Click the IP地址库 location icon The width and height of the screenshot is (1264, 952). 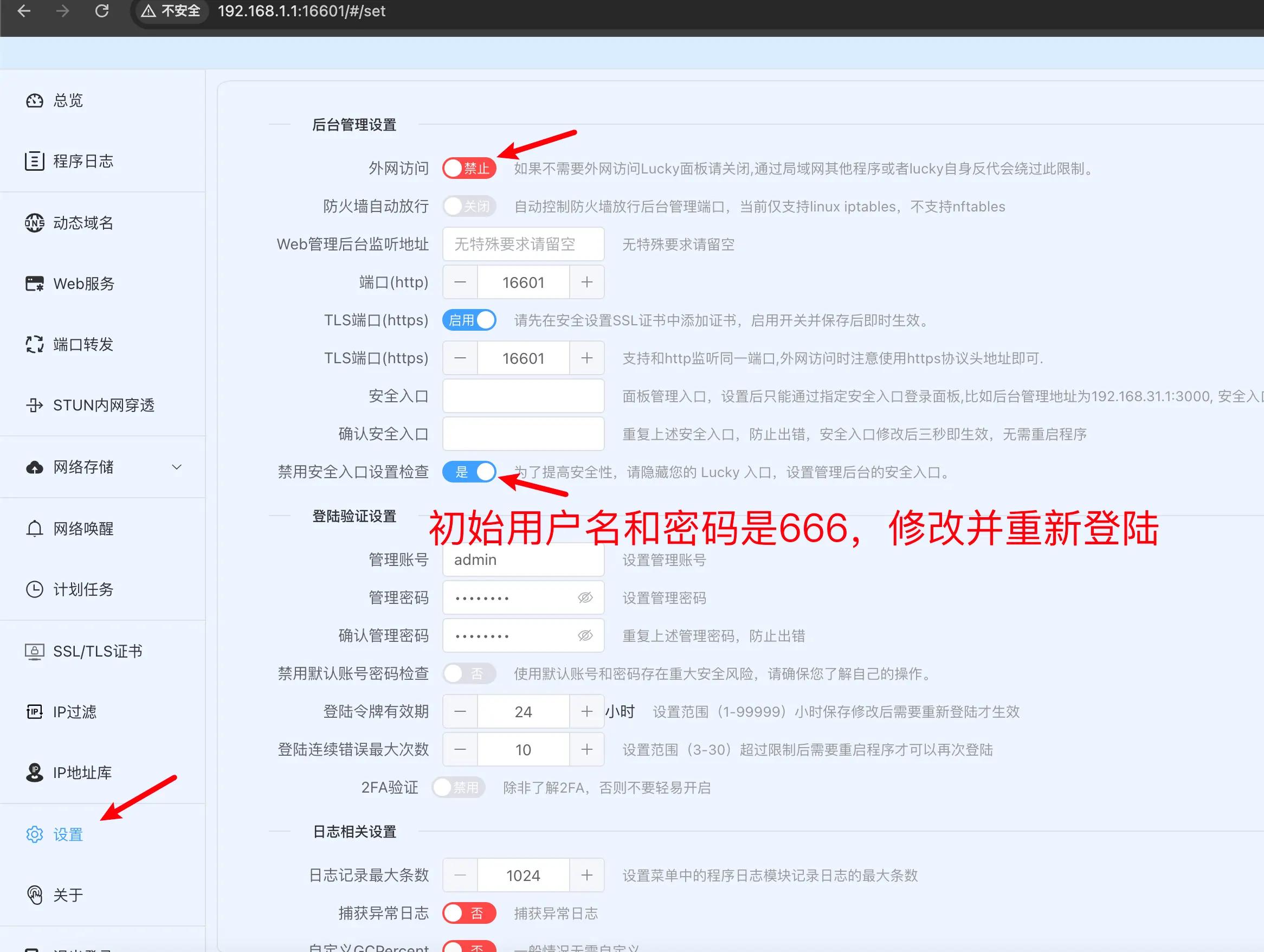click(x=34, y=773)
